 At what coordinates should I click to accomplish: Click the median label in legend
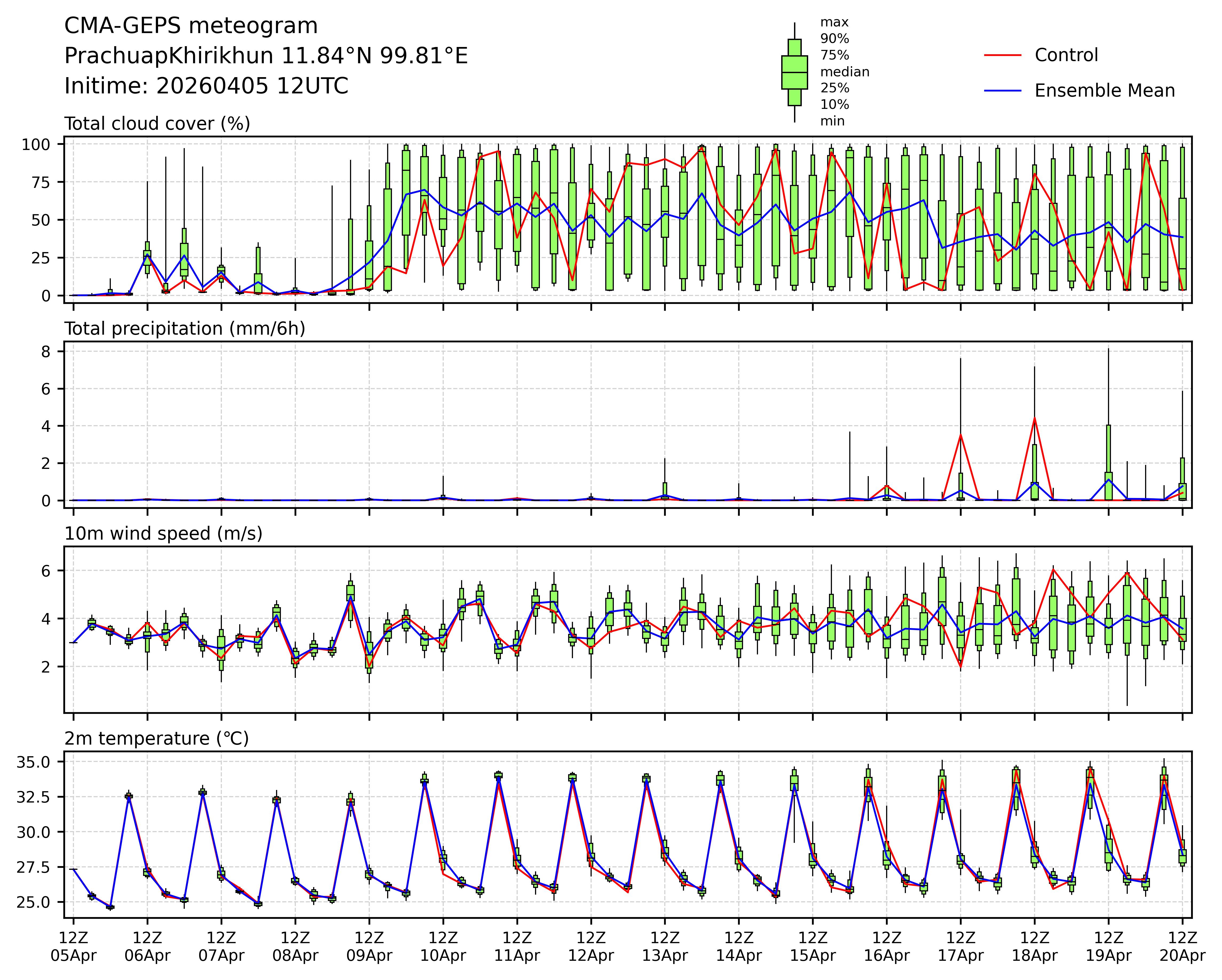844,72
